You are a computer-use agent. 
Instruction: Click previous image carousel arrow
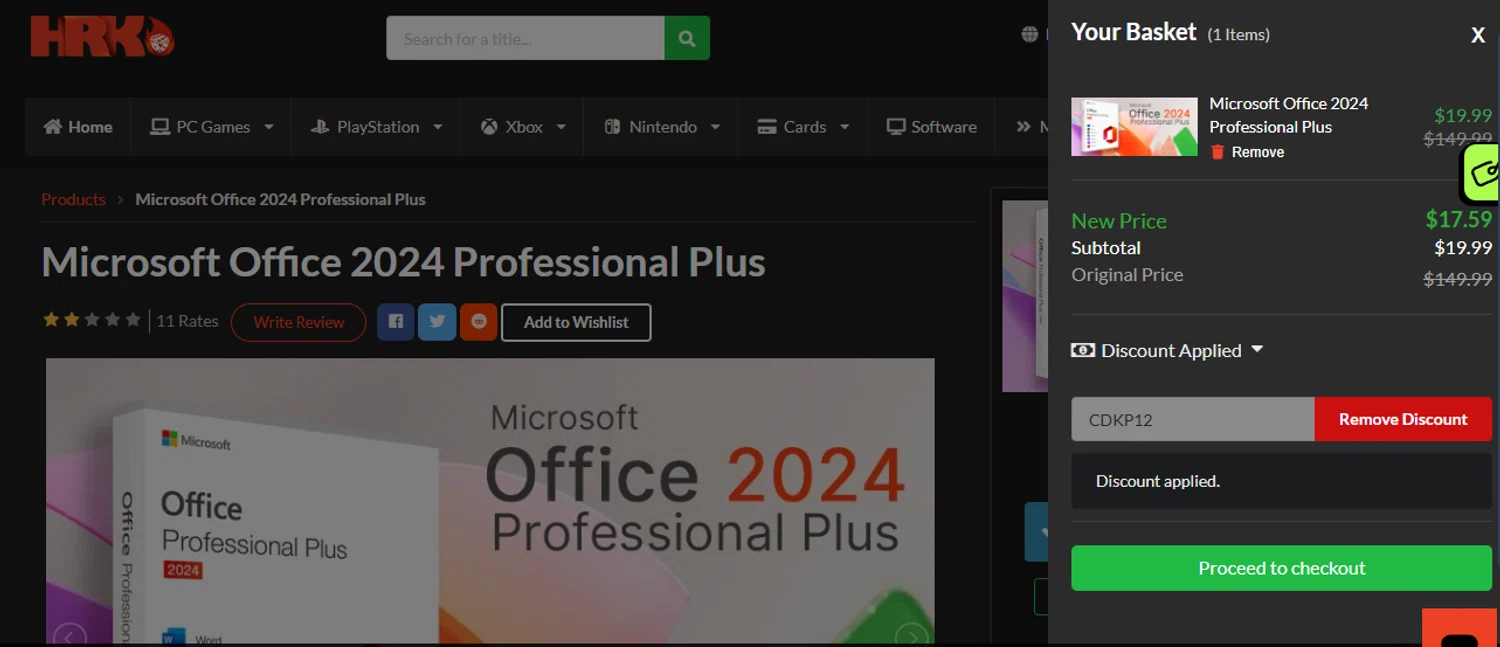(x=69, y=636)
